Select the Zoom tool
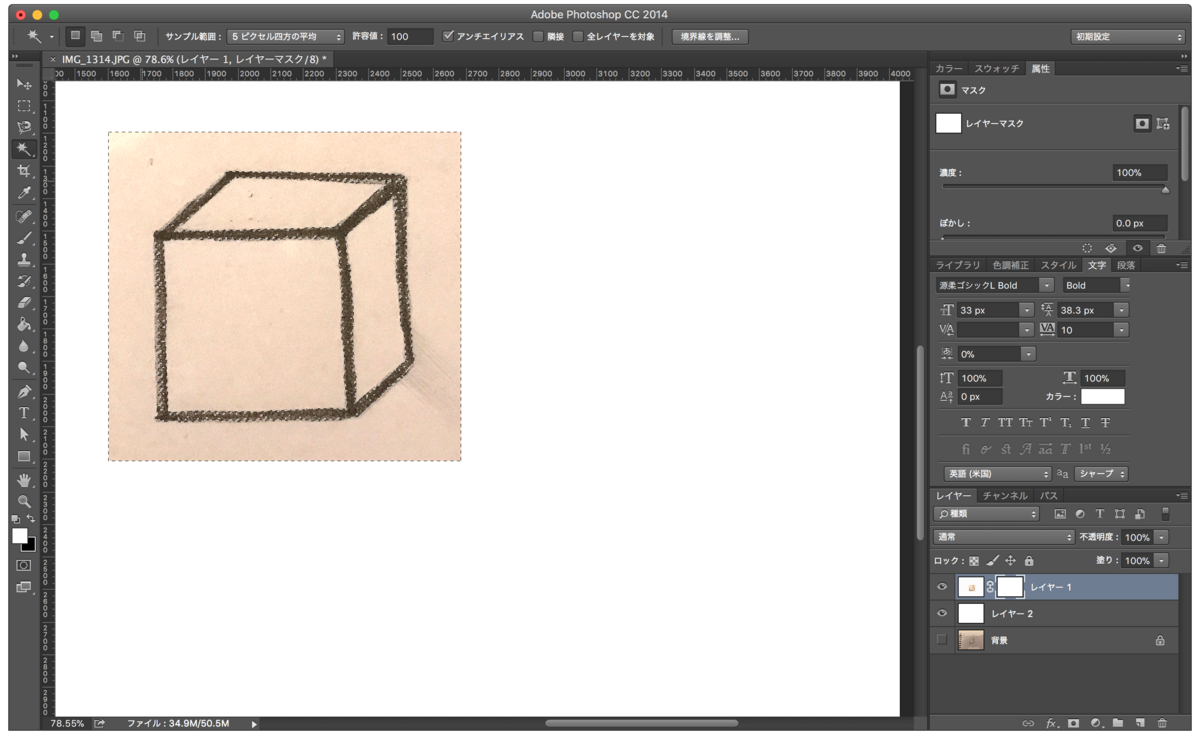1200x739 pixels. tap(24, 502)
